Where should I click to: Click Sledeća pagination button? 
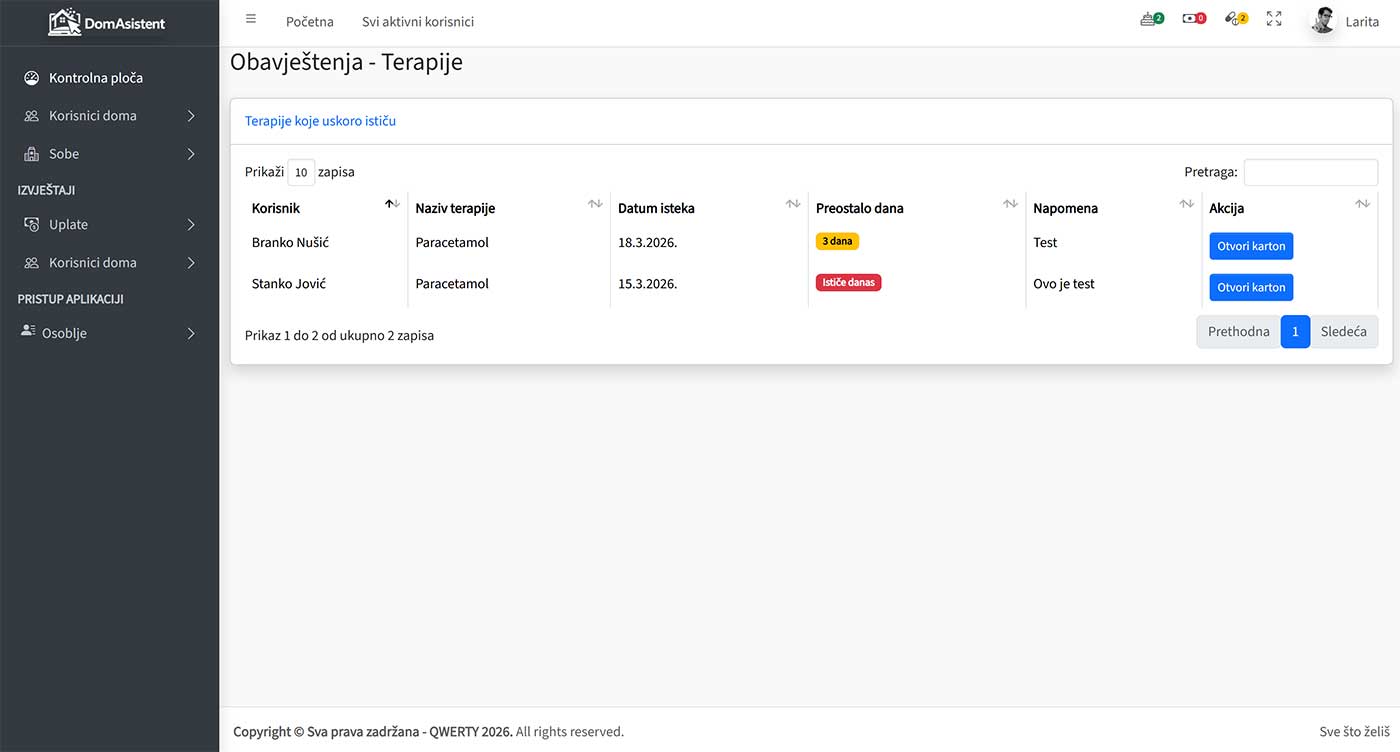[x=1343, y=332]
